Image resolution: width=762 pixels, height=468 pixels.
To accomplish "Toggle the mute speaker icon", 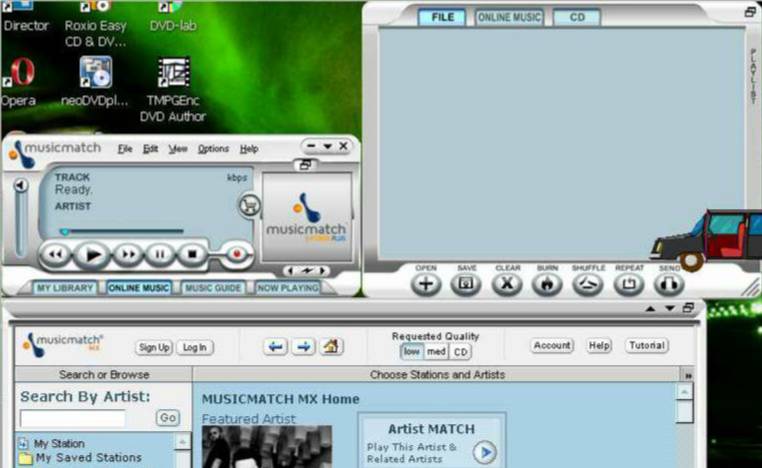I will tap(20, 185).
